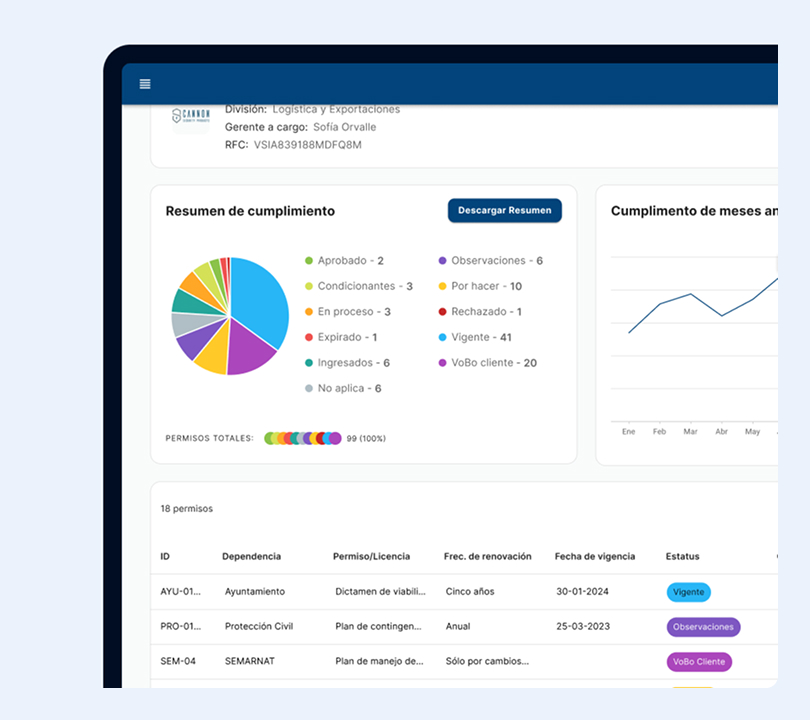
Task: Sort by the Dependencia column header
Action: (x=252, y=556)
